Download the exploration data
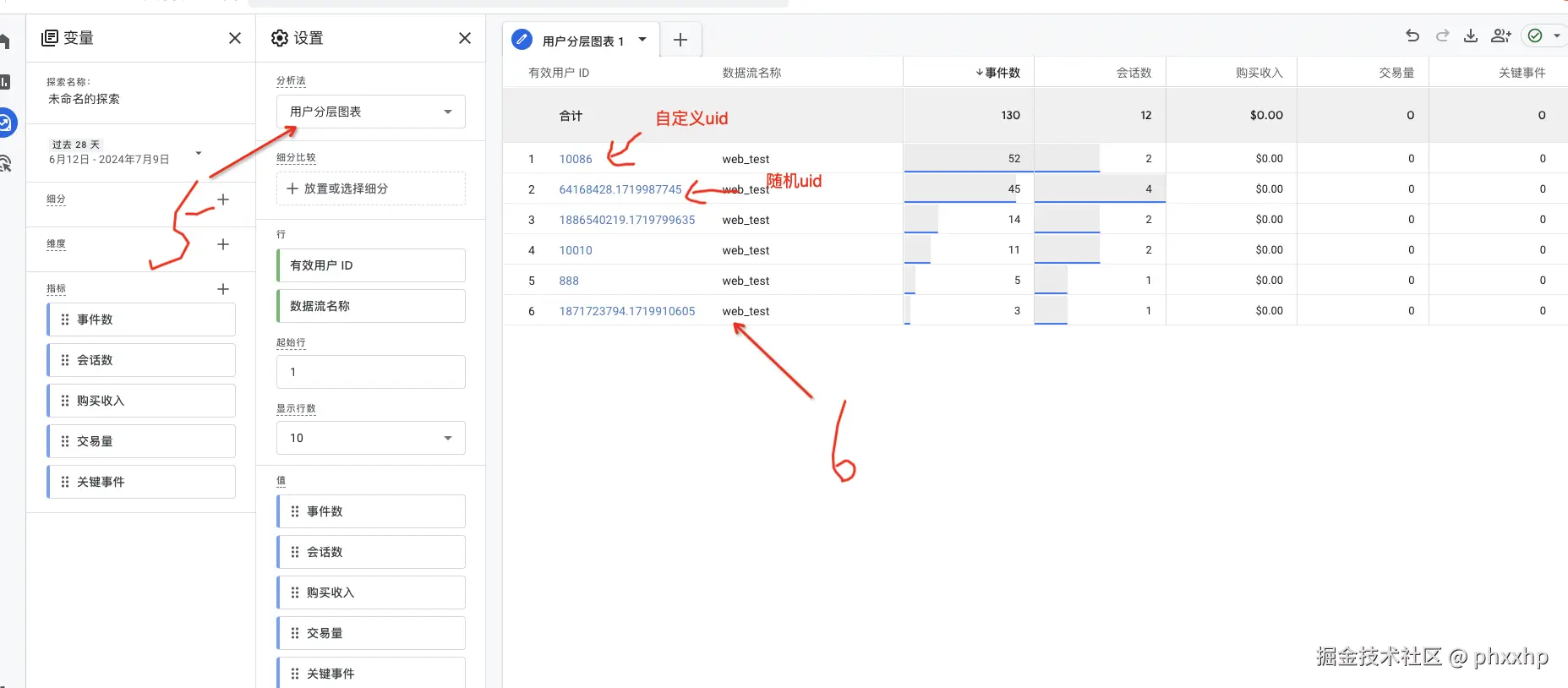This screenshot has height=688, width=1568. click(1471, 35)
